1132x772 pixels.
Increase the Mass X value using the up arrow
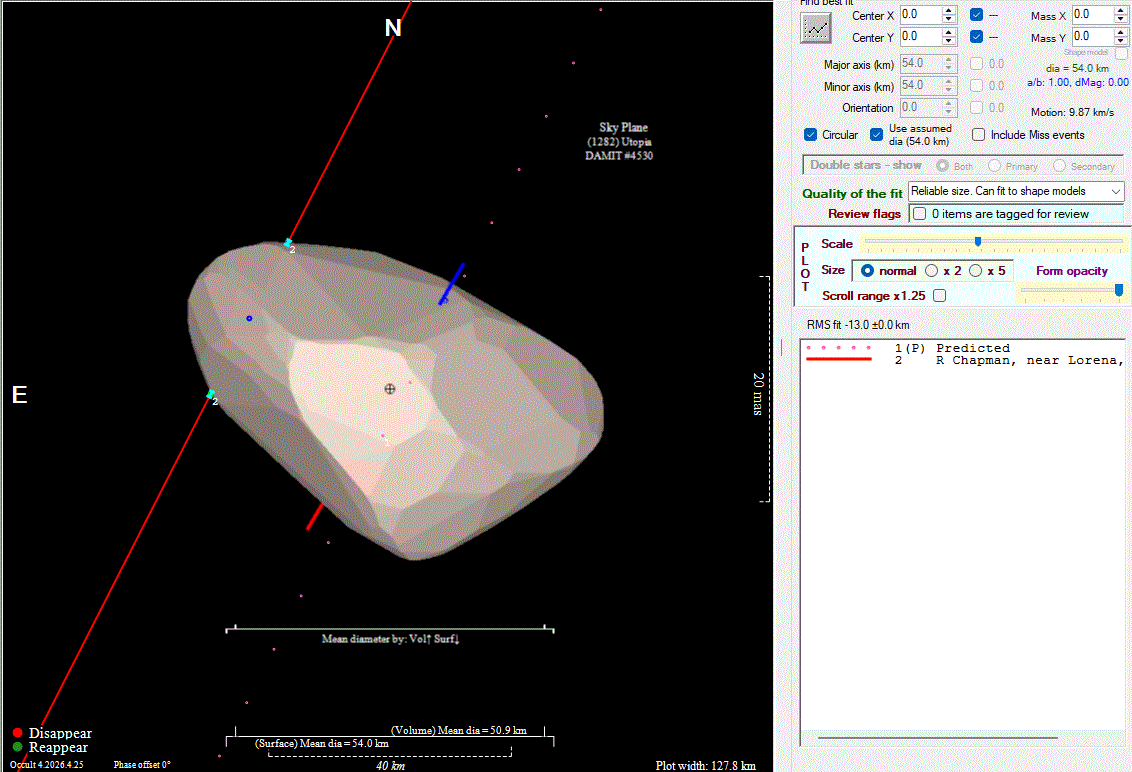coord(1120,10)
